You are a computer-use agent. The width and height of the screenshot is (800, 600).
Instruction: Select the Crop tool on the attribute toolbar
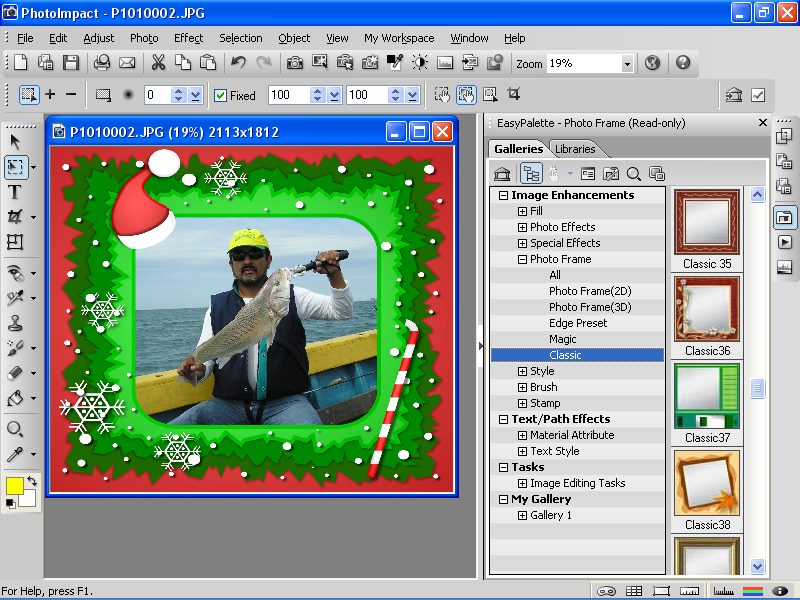click(x=513, y=94)
